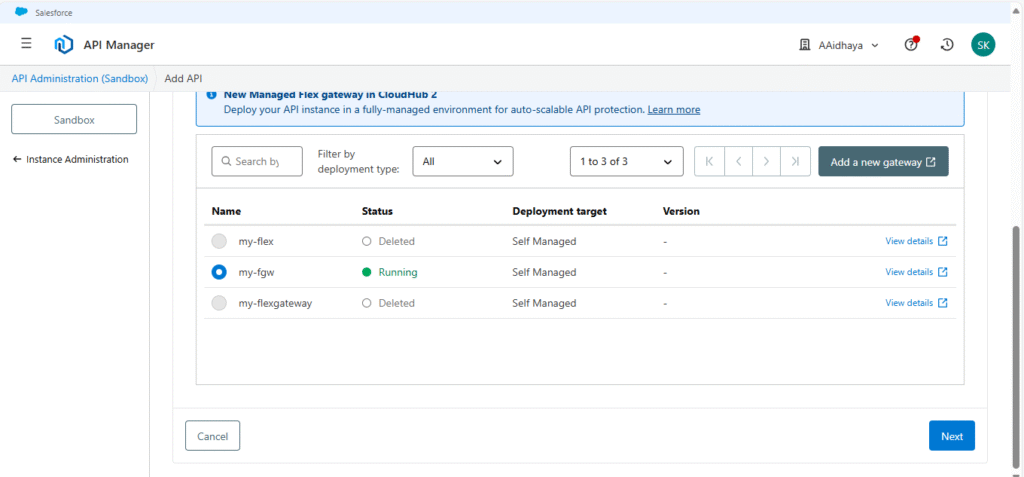Click the search magnifier icon
This screenshot has width=1024, height=477.
(227, 161)
